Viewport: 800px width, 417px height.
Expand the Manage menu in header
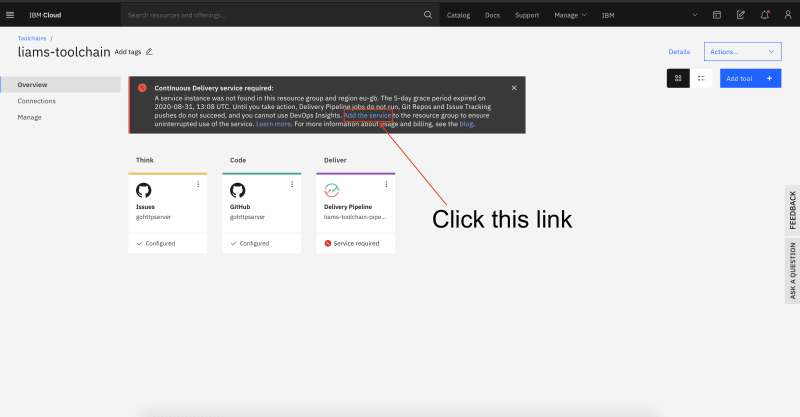(570, 15)
